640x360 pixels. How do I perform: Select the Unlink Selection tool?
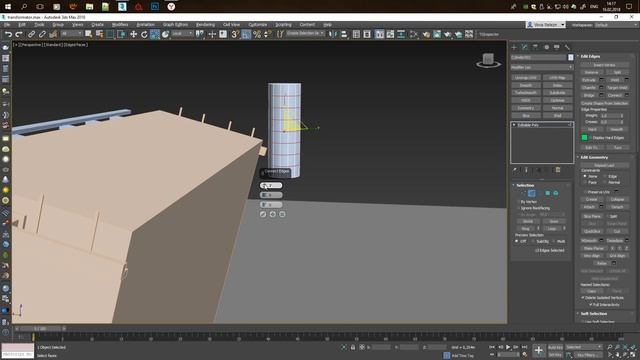coord(42,35)
